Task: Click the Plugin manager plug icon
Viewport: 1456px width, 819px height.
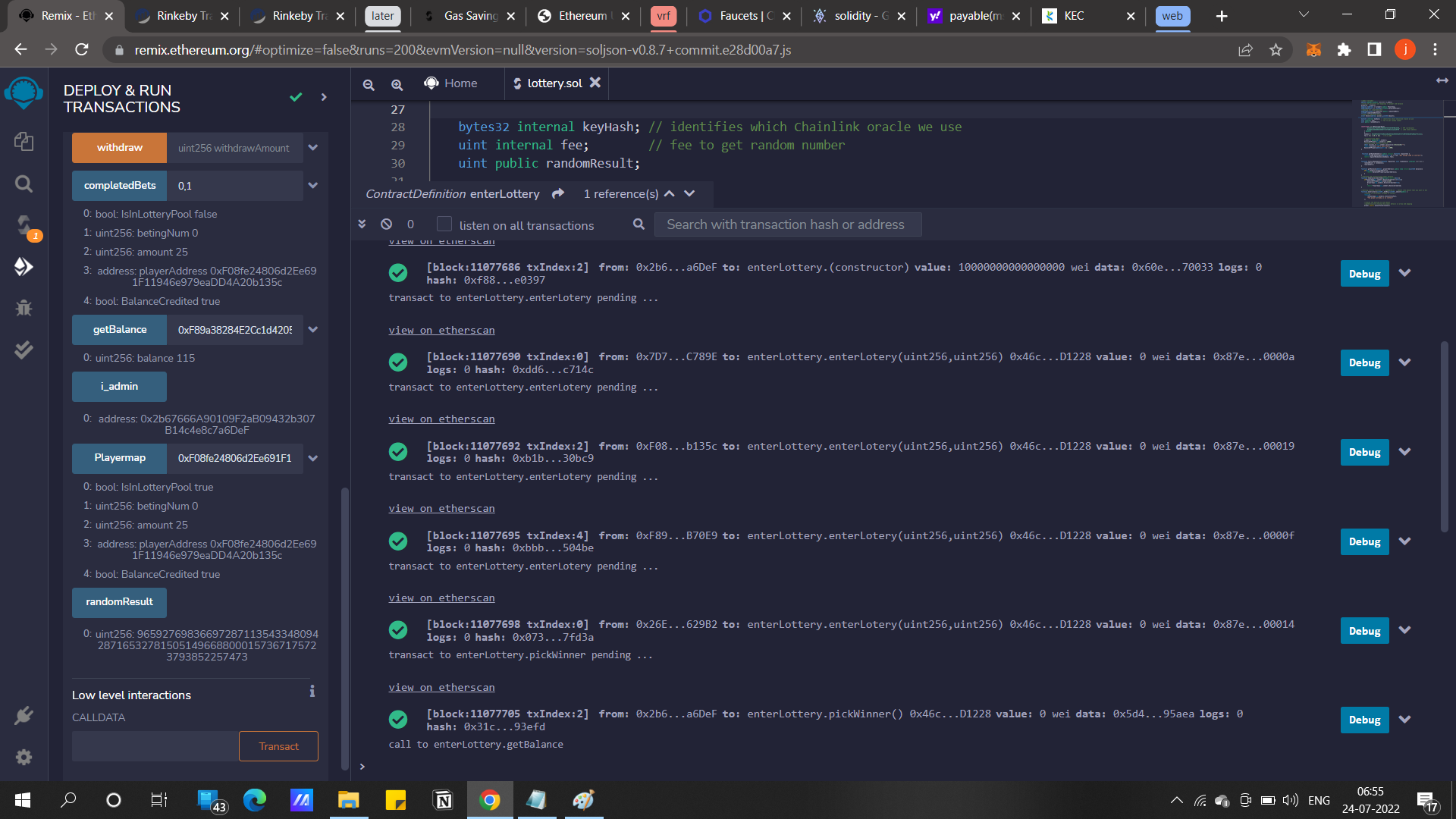Action: 24,715
